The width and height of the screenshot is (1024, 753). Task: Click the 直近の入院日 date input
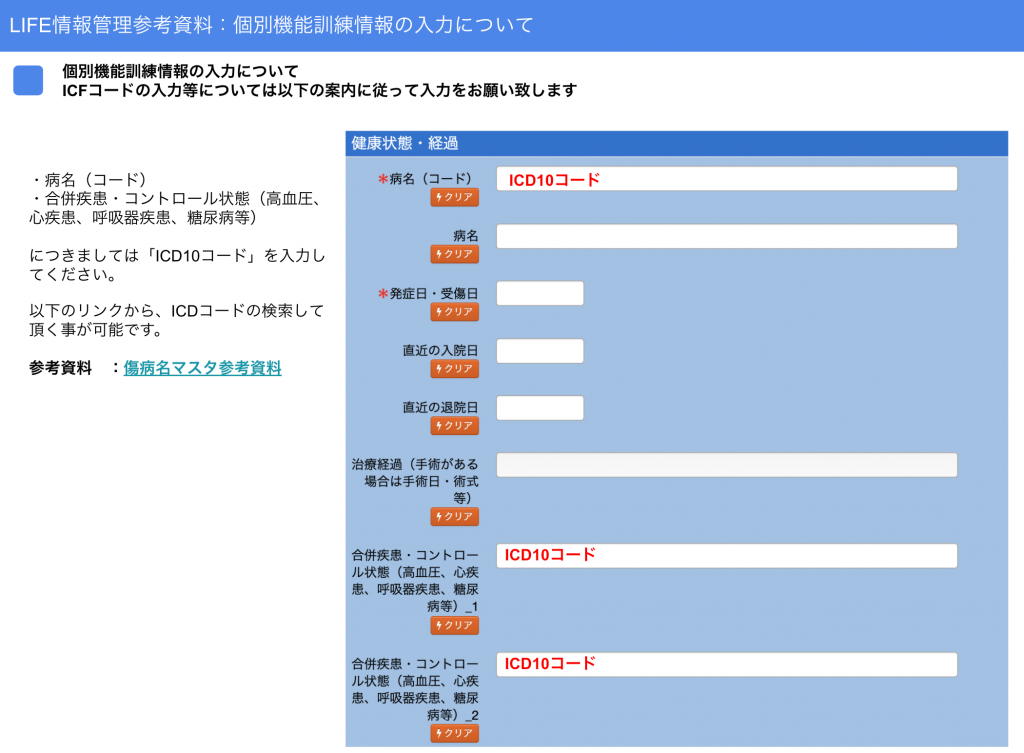coord(540,350)
